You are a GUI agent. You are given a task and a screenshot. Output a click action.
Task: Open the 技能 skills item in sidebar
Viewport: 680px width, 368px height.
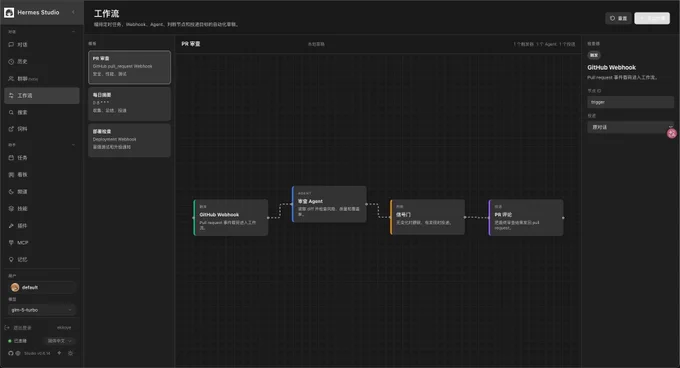(42, 208)
